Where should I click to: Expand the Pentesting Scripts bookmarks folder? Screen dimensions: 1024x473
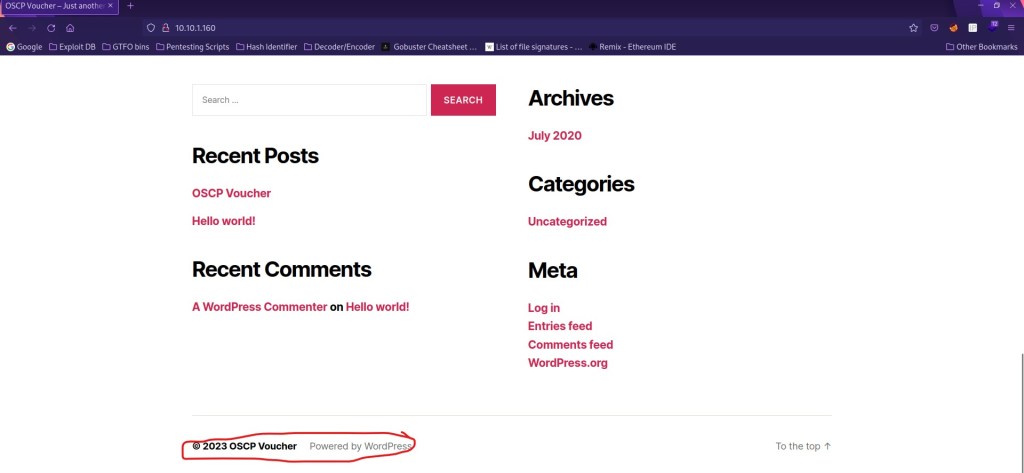click(192, 47)
